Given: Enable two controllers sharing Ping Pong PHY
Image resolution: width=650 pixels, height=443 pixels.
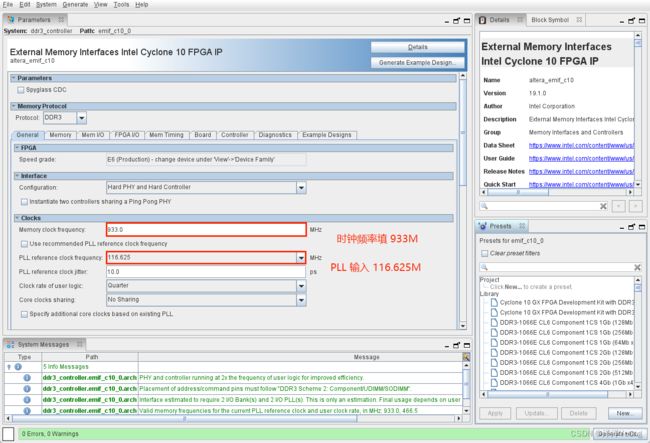Looking at the screenshot, I should click(x=24, y=202).
